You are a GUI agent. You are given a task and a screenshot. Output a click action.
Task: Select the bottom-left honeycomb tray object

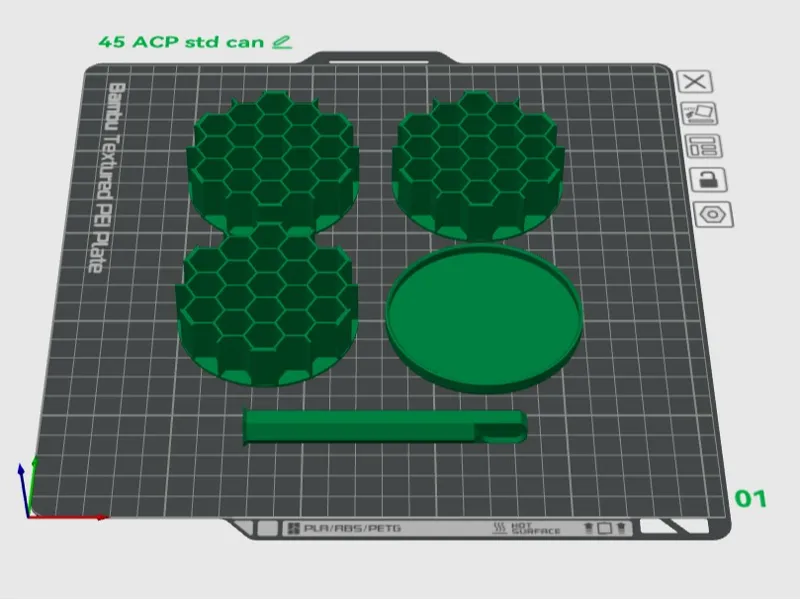(x=265, y=306)
